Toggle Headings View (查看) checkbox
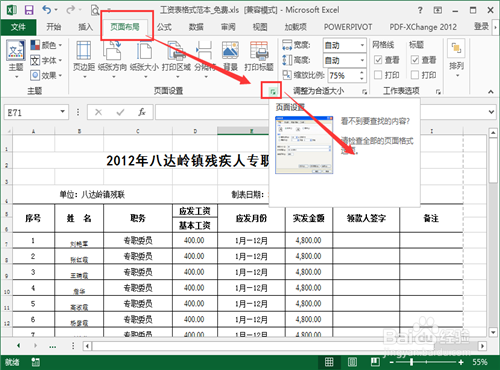 tap(415, 60)
